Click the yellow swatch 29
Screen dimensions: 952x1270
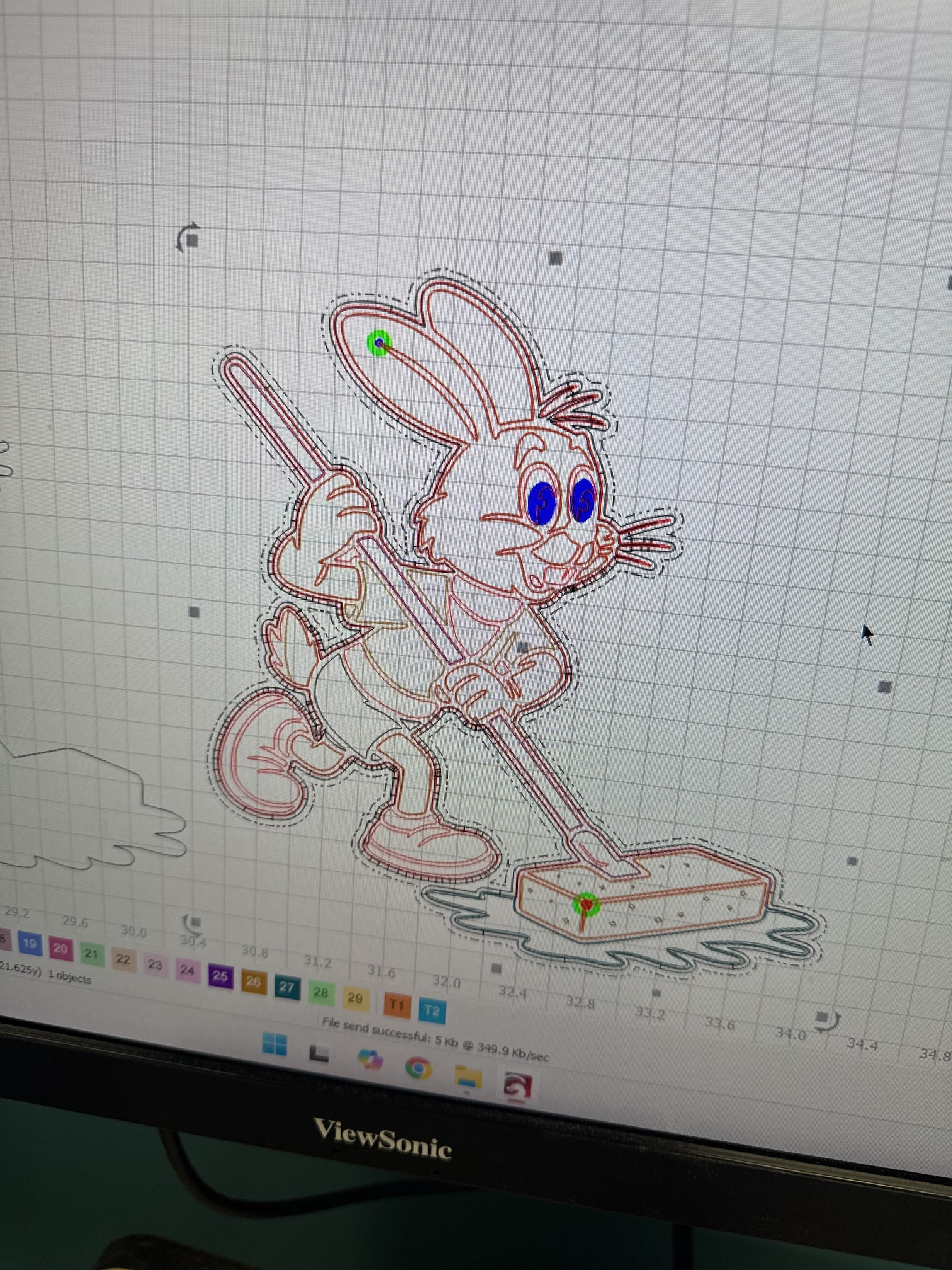coord(355,998)
